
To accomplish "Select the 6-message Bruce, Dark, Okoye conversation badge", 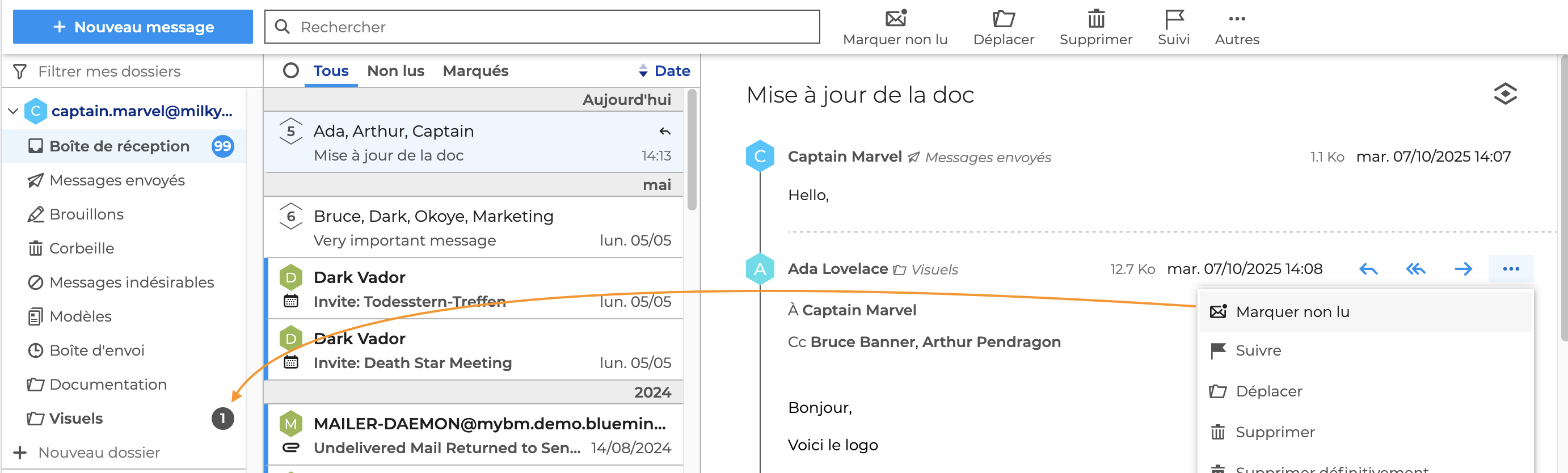I will (291, 216).
